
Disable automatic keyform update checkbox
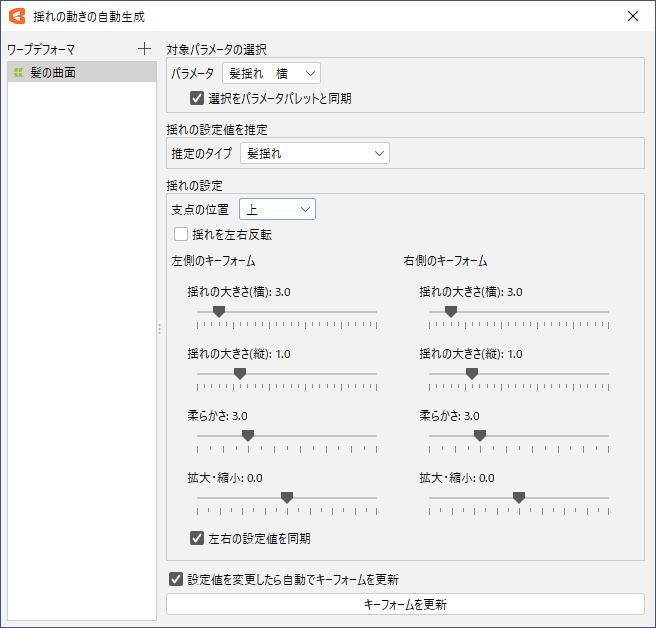[x=177, y=579]
